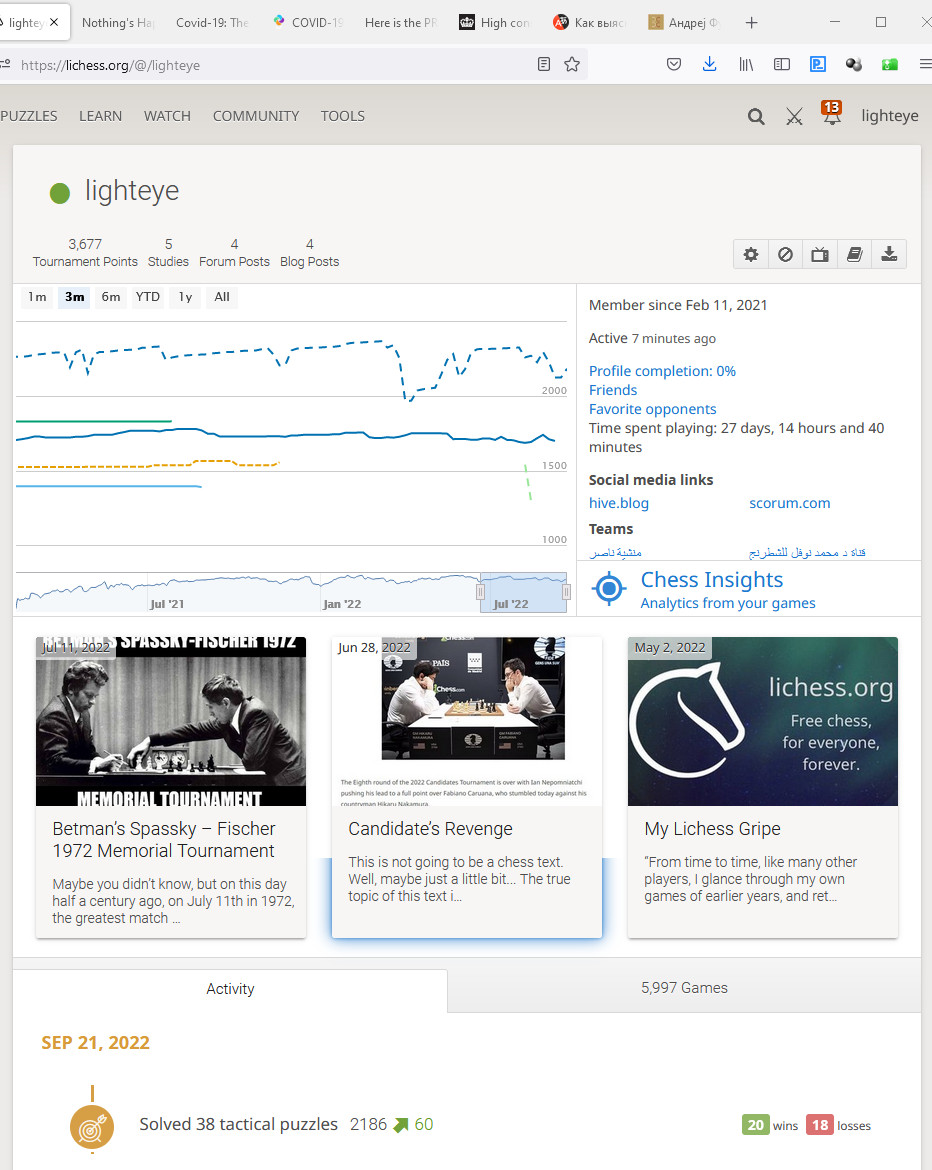Click the block/ban circle icon

coord(785,254)
